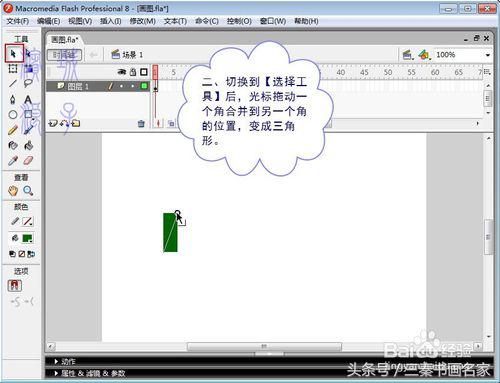Select the 图层 1 layer row
Image resolution: width=500 pixels, height=383 pixels.
pos(98,86)
